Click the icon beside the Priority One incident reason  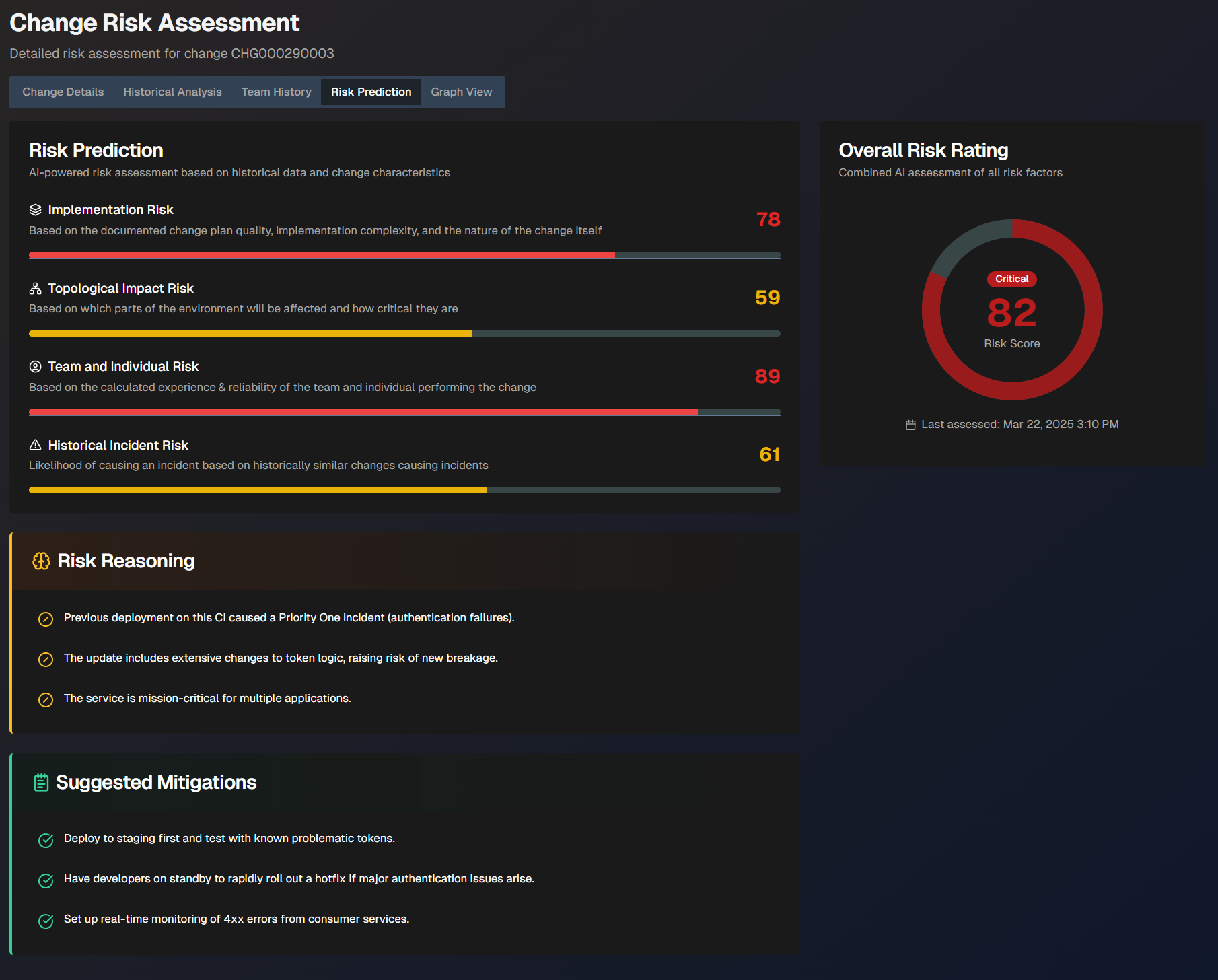click(x=46, y=619)
